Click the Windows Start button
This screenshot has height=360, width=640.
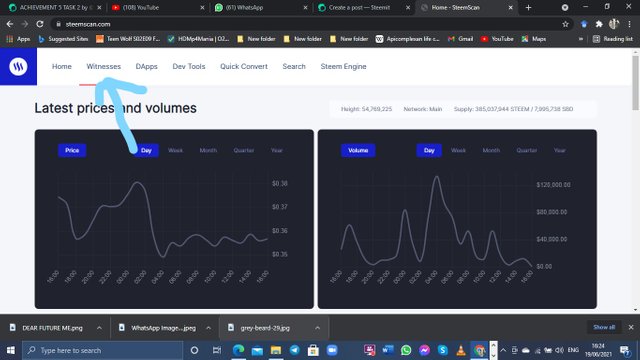pos(11,350)
